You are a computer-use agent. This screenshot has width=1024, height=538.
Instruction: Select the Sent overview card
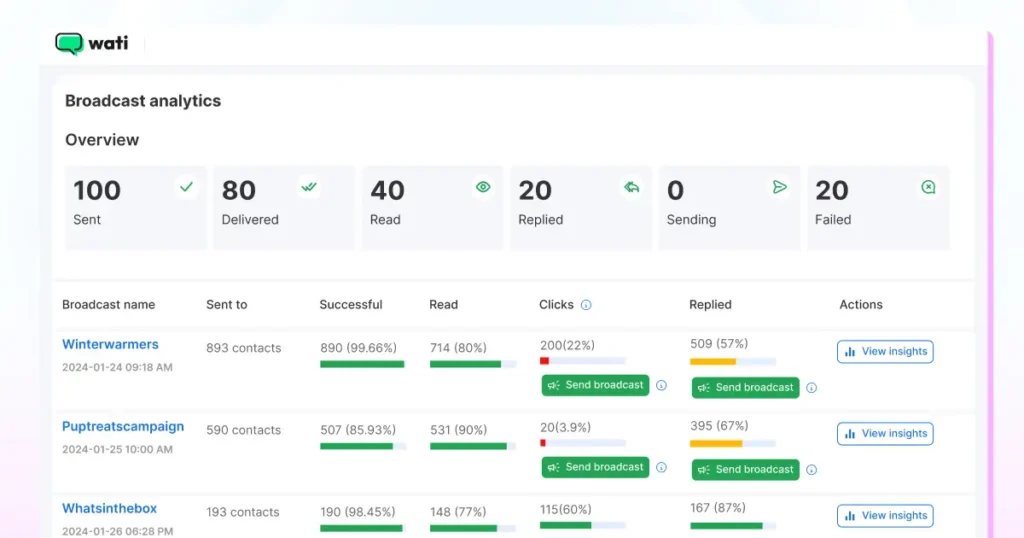pos(135,207)
